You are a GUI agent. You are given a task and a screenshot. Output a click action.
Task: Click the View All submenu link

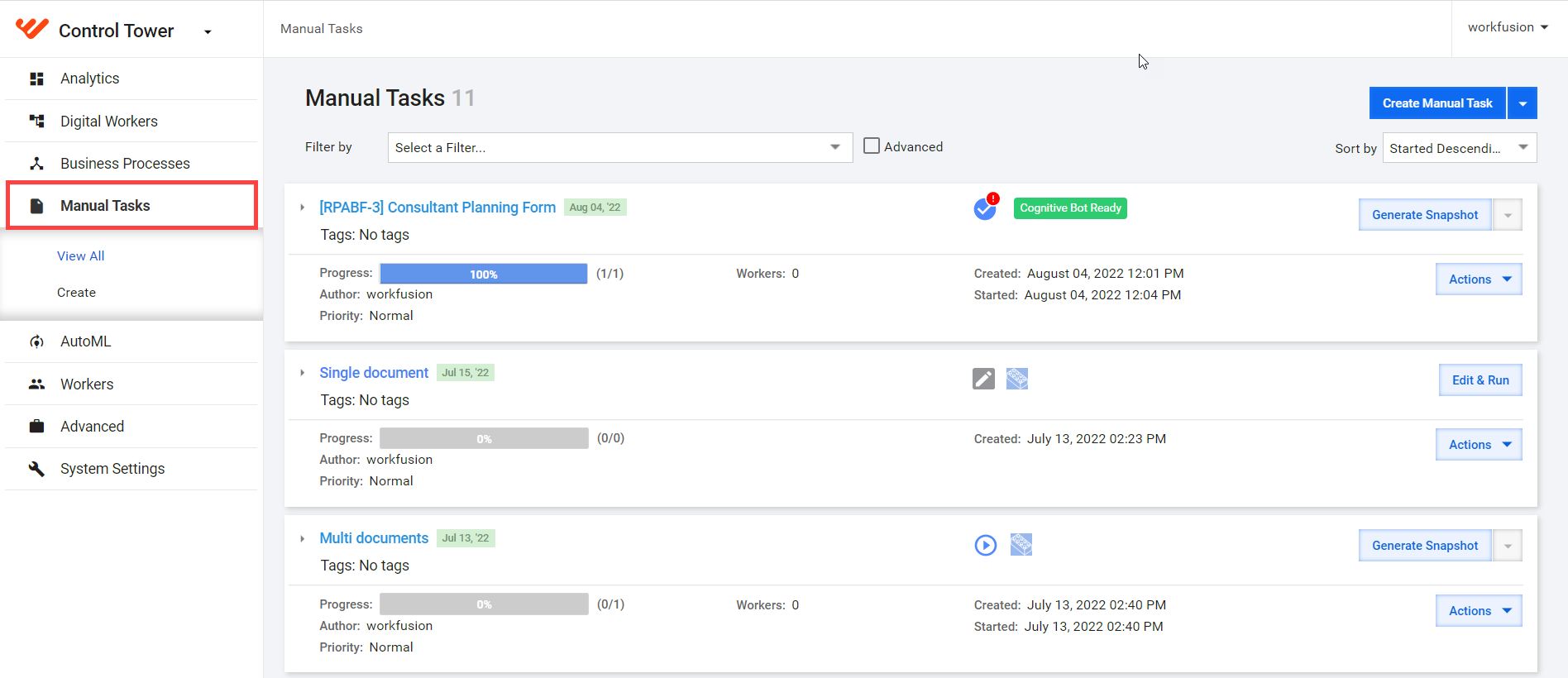click(x=81, y=256)
